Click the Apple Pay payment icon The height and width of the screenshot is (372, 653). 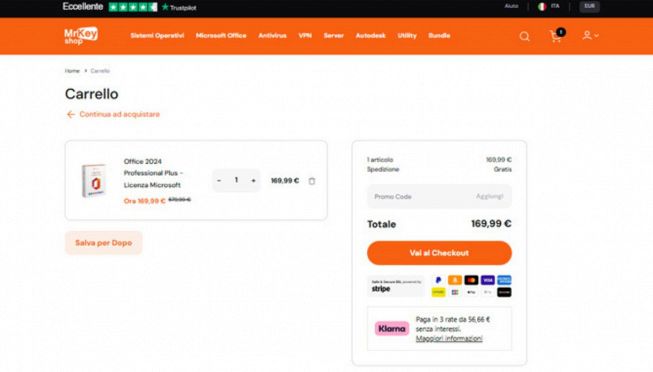coord(471,292)
